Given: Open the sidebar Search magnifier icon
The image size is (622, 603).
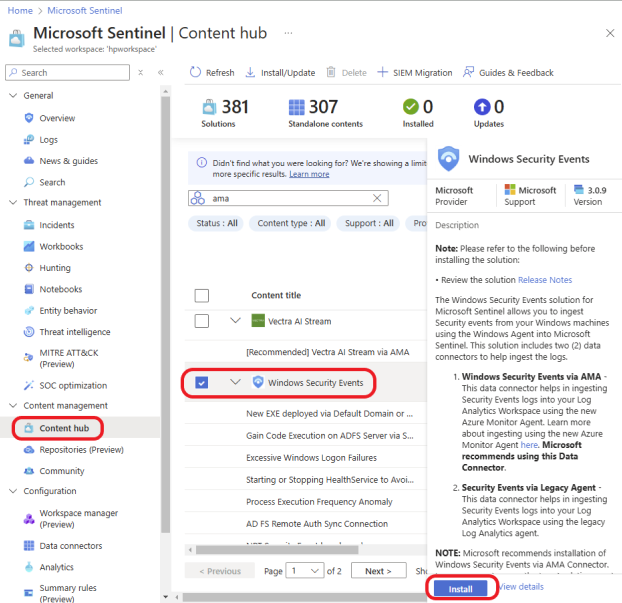Looking at the screenshot, I should tap(29, 182).
